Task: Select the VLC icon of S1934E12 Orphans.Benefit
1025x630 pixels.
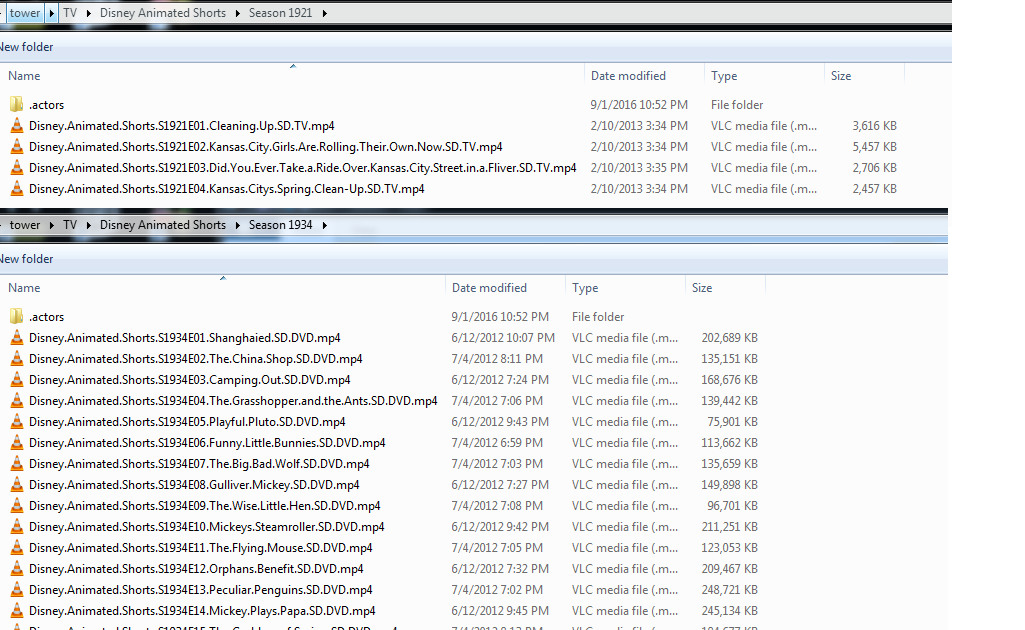Action: point(17,569)
